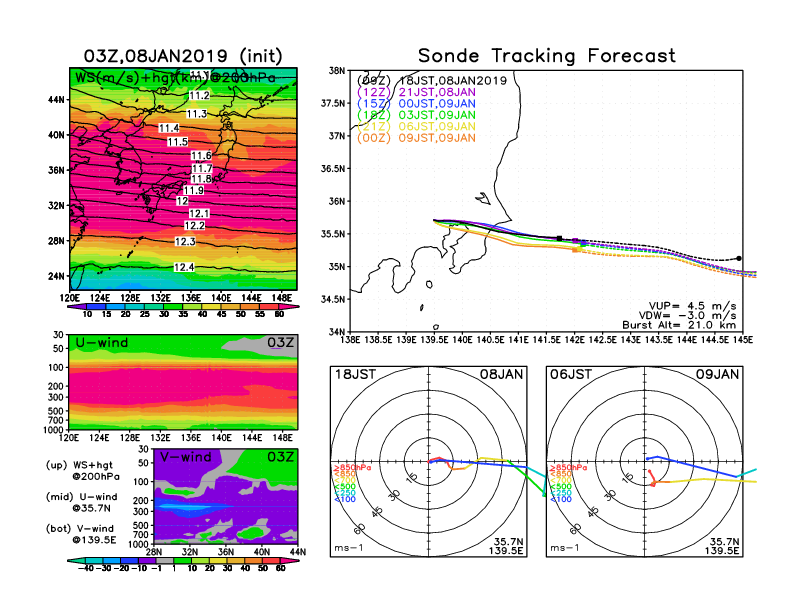Click the purple swatch left of 10 on upper colorbar
792x612 pixels.
75,307
